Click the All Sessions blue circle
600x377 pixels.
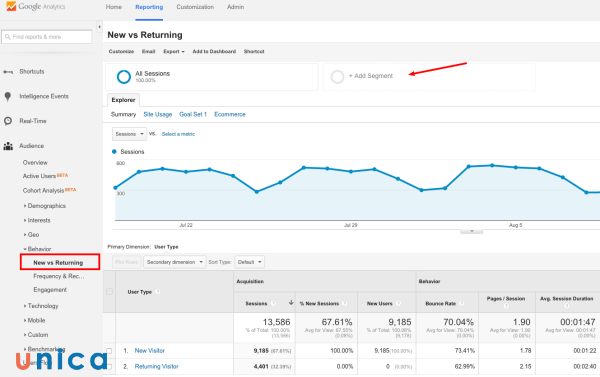point(124,77)
